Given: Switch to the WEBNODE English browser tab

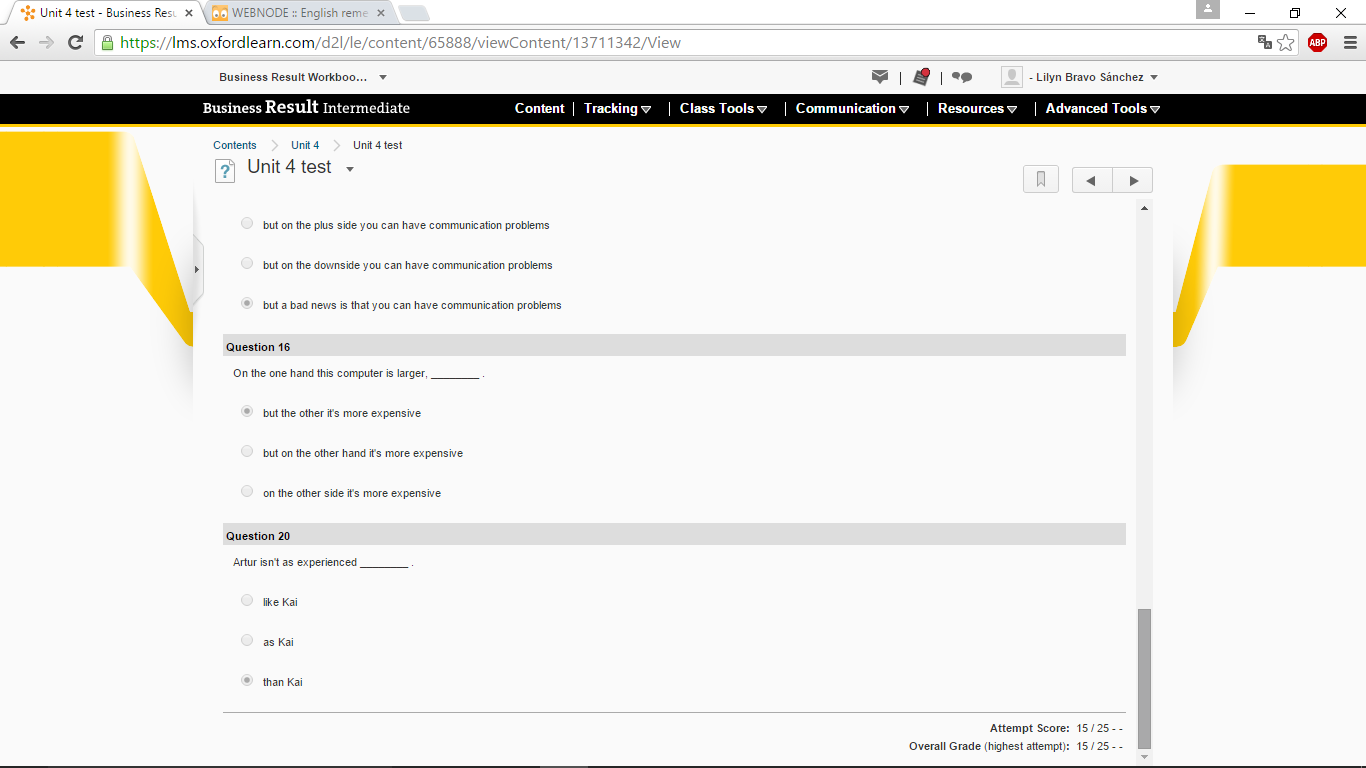Looking at the screenshot, I should tap(298, 13).
